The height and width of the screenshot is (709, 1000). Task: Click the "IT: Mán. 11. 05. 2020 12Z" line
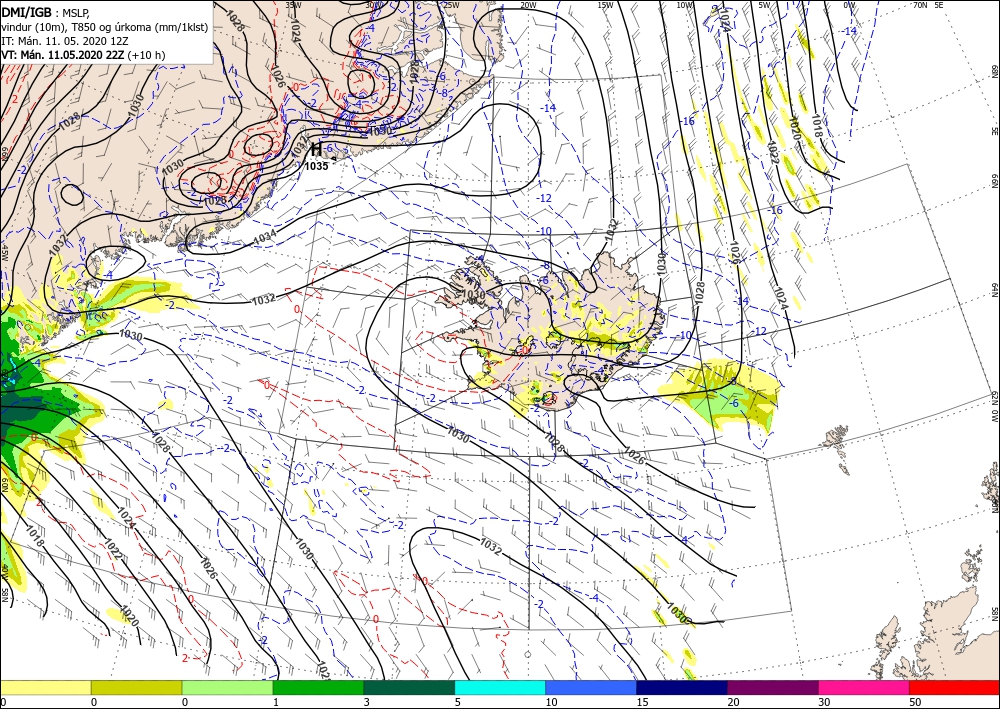tap(65, 41)
